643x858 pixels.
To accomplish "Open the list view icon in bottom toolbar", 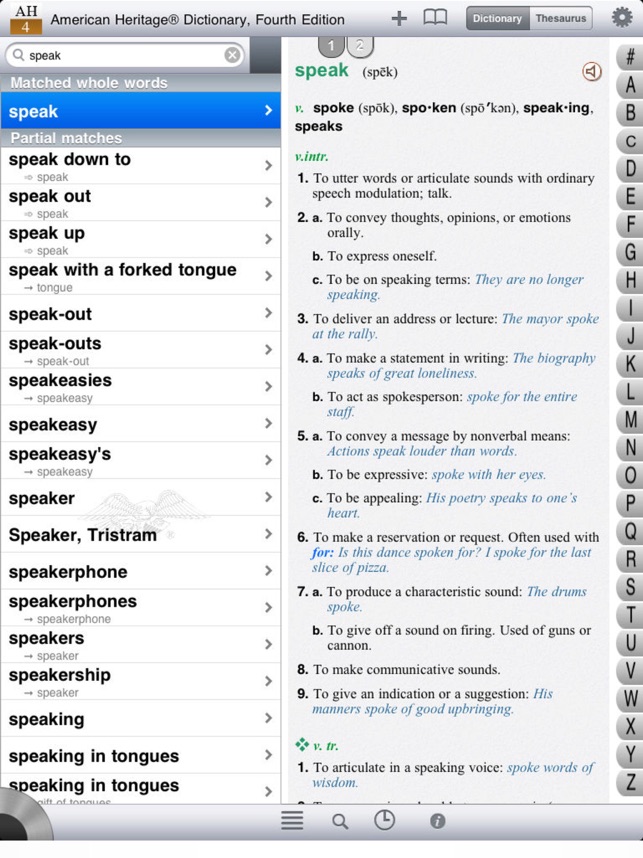I will (292, 821).
